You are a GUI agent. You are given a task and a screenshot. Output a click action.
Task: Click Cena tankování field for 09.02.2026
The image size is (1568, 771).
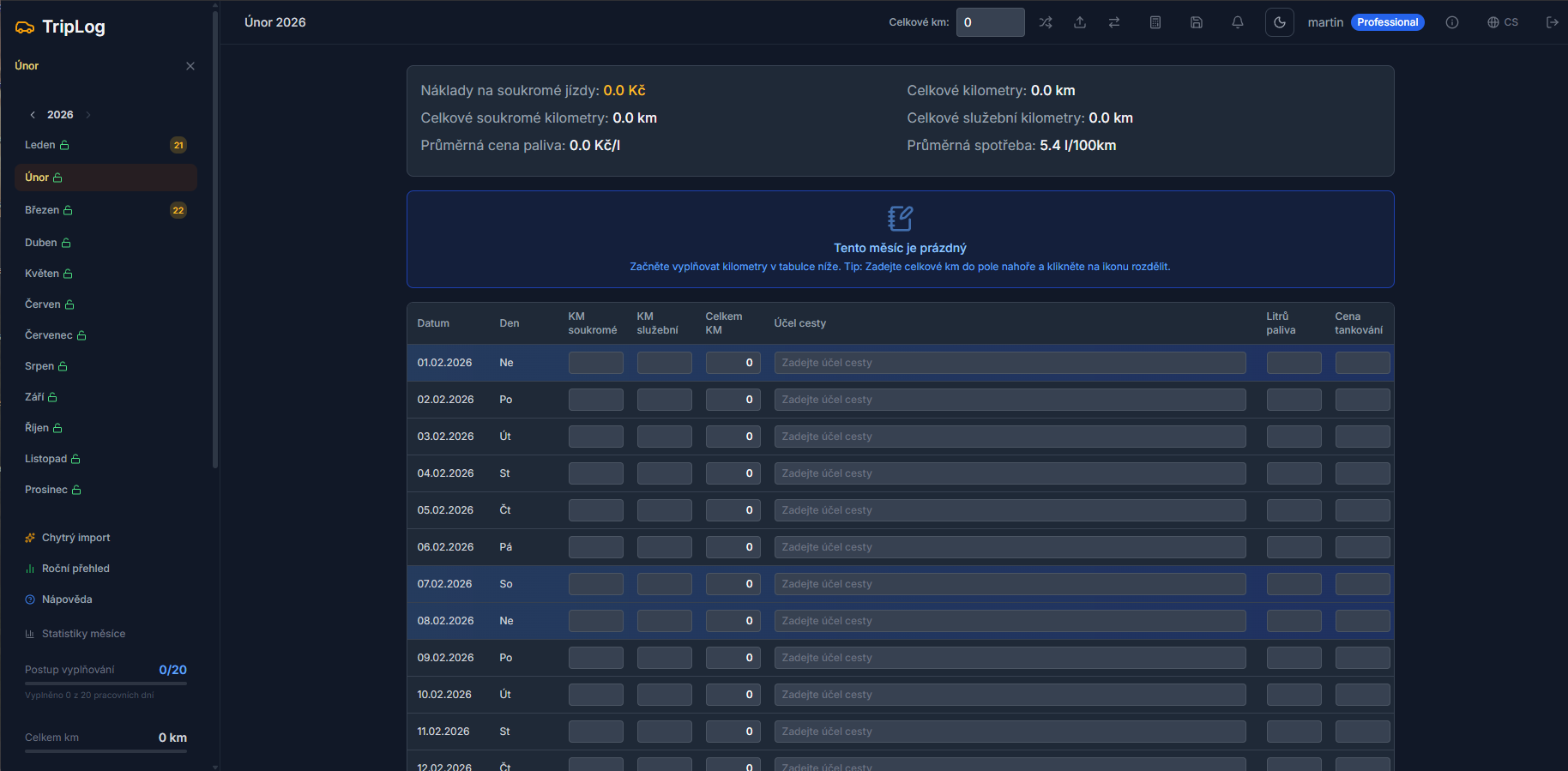click(x=1363, y=658)
